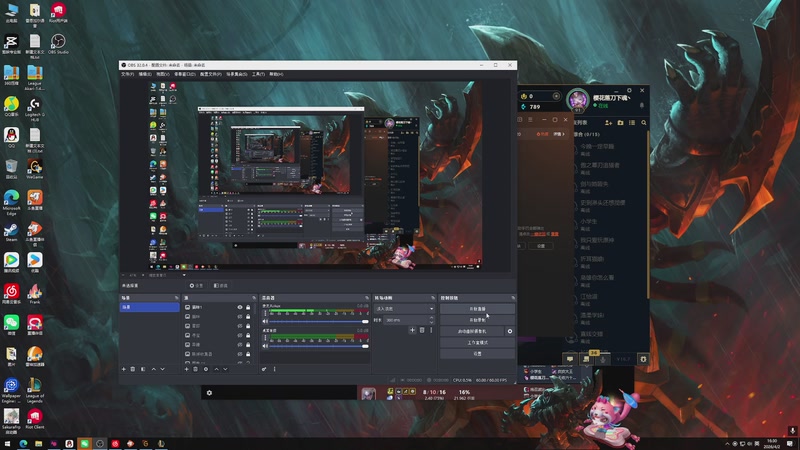Screen dimensions: 800x450
Task: Open source properties gear in sources toolbar
Action: tap(206, 369)
